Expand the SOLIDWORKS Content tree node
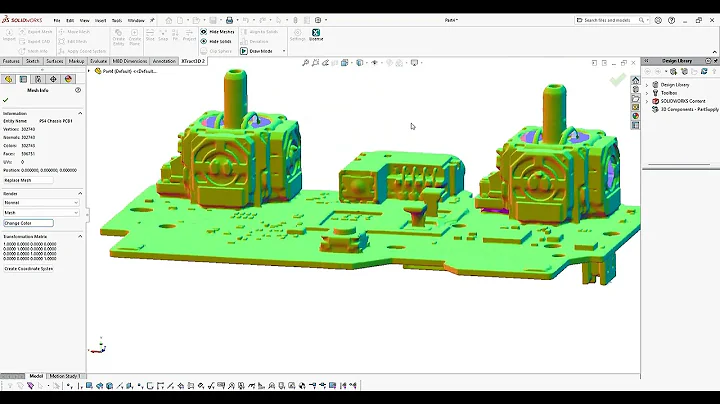Viewport: 720px width, 404px height. pos(647,101)
